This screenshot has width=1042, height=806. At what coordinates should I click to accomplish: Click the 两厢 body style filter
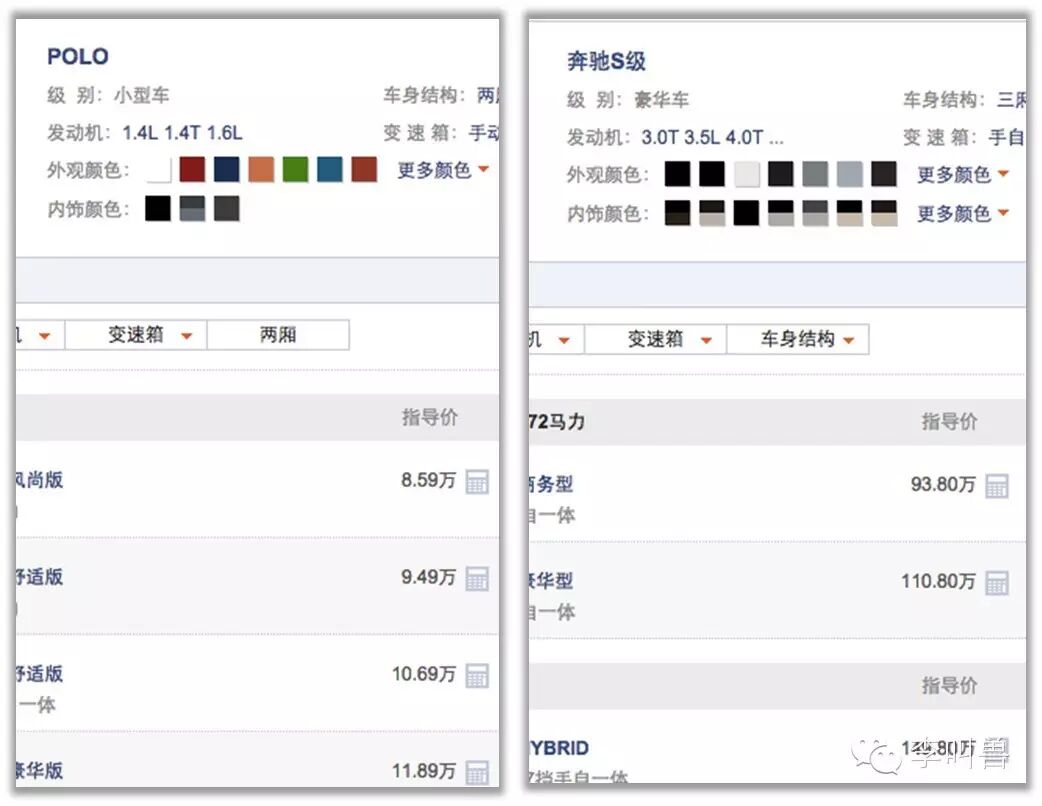(x=278, y=334)
